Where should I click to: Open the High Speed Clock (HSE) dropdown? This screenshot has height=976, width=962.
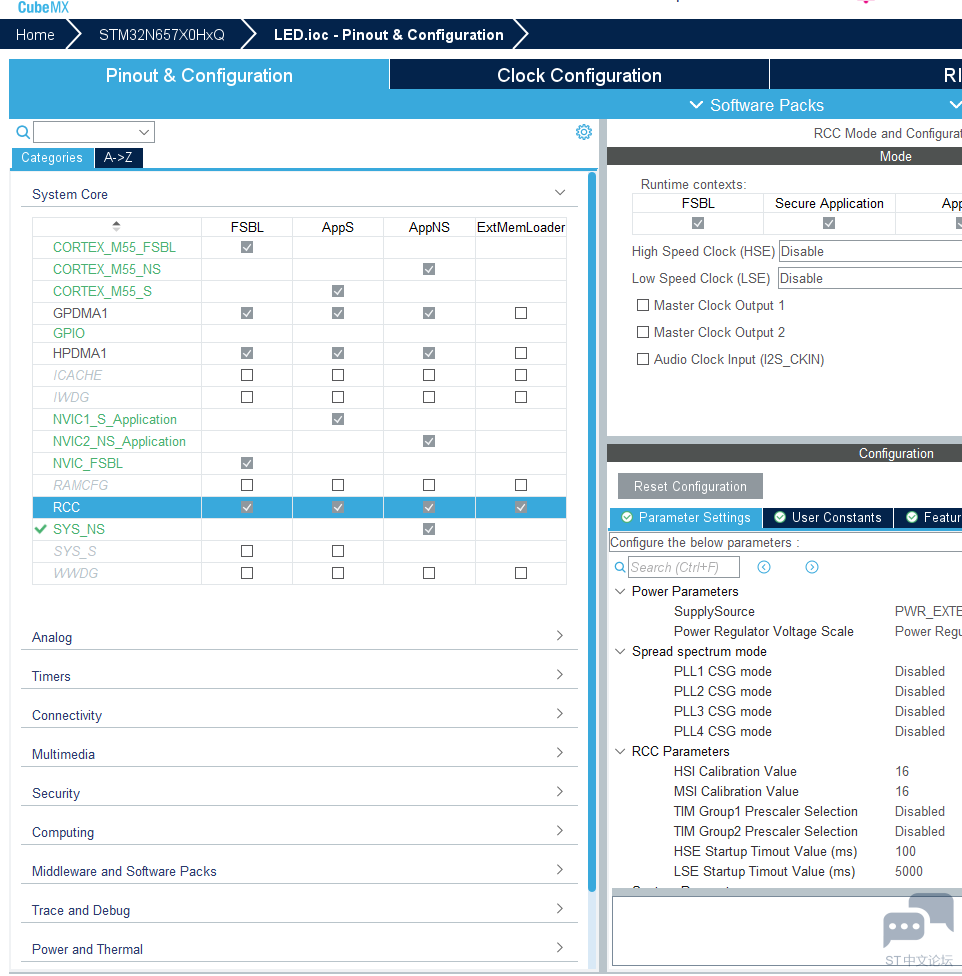pos(871,251)
